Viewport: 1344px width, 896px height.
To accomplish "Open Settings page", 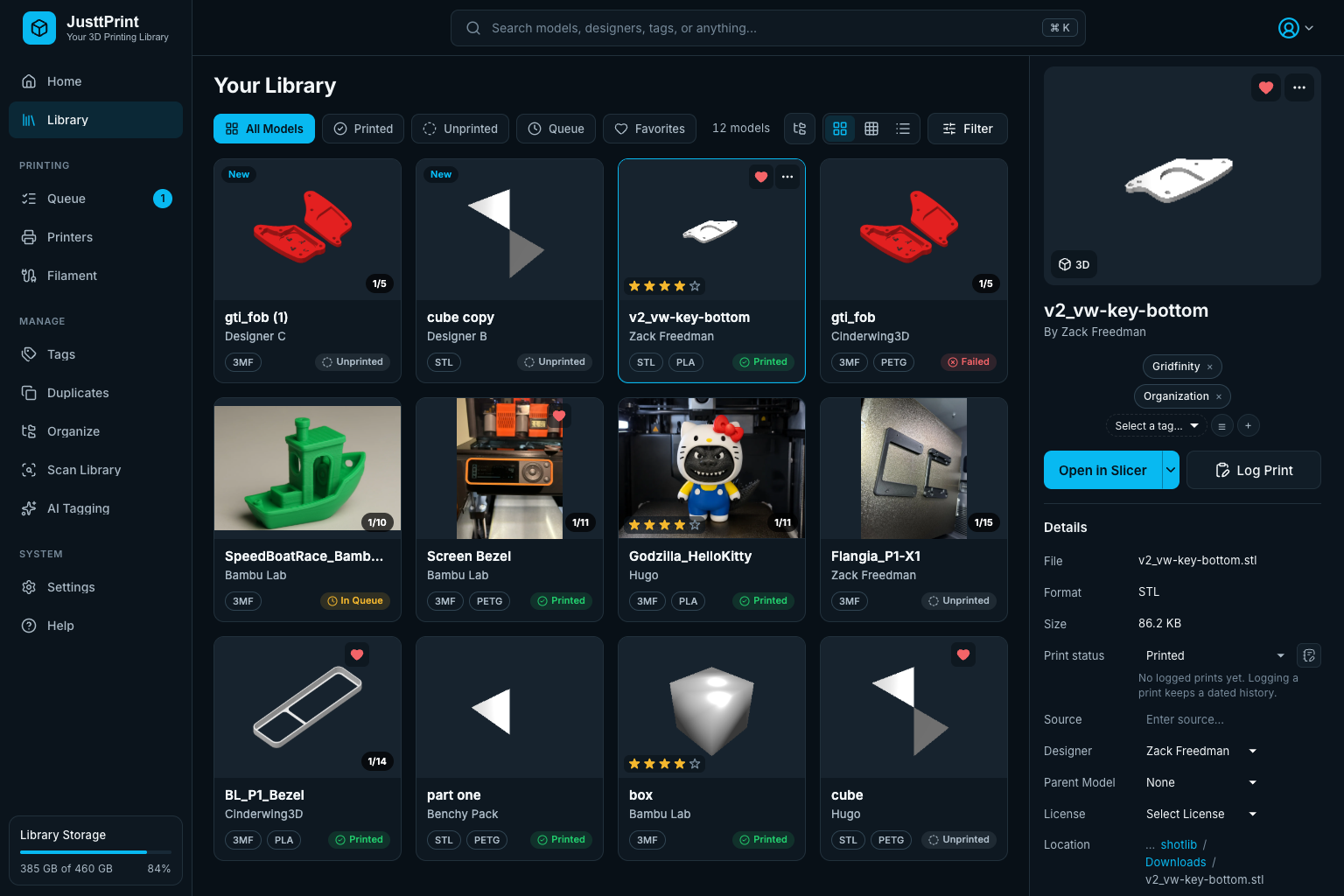I will point(95,587).
